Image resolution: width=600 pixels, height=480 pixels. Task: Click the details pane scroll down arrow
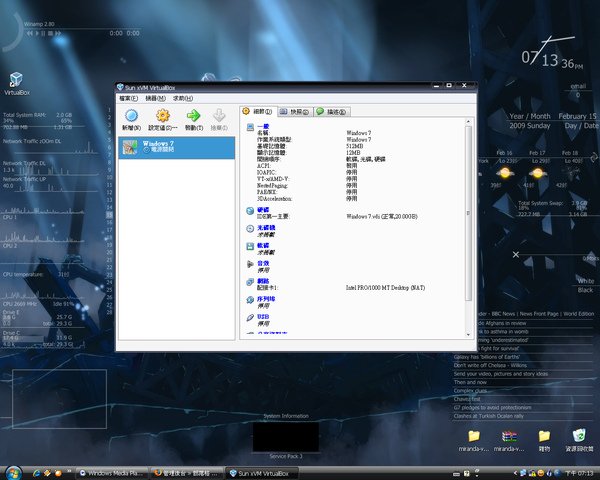[468, 335]
